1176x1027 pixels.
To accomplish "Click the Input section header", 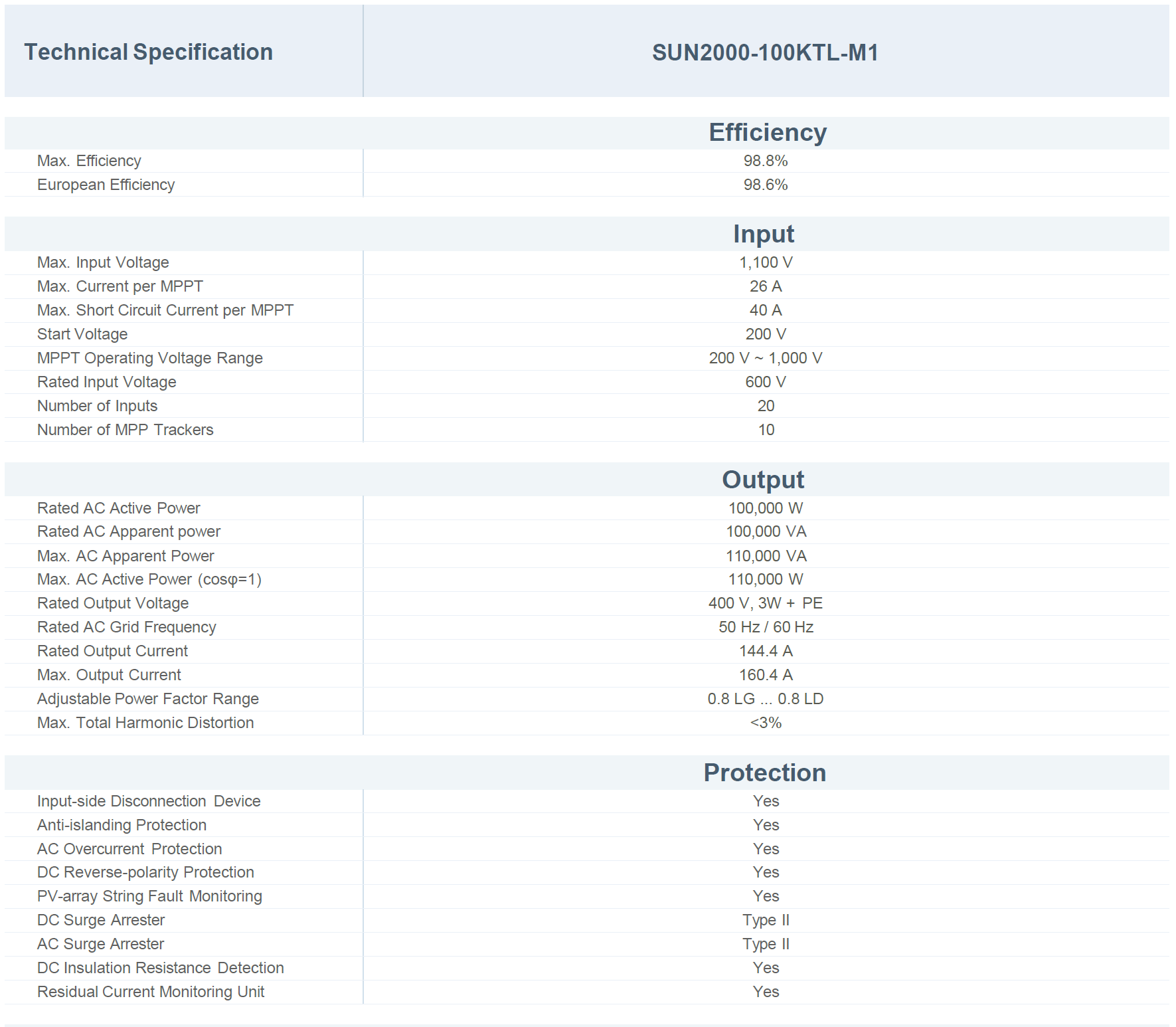I will 764,234.
